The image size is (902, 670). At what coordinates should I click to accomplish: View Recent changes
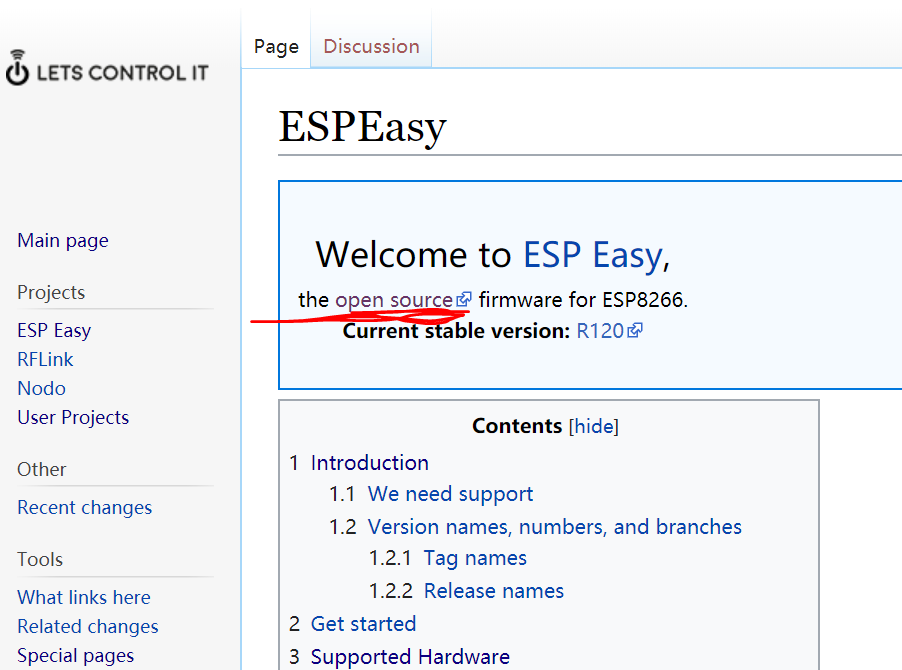pos(84,507)
